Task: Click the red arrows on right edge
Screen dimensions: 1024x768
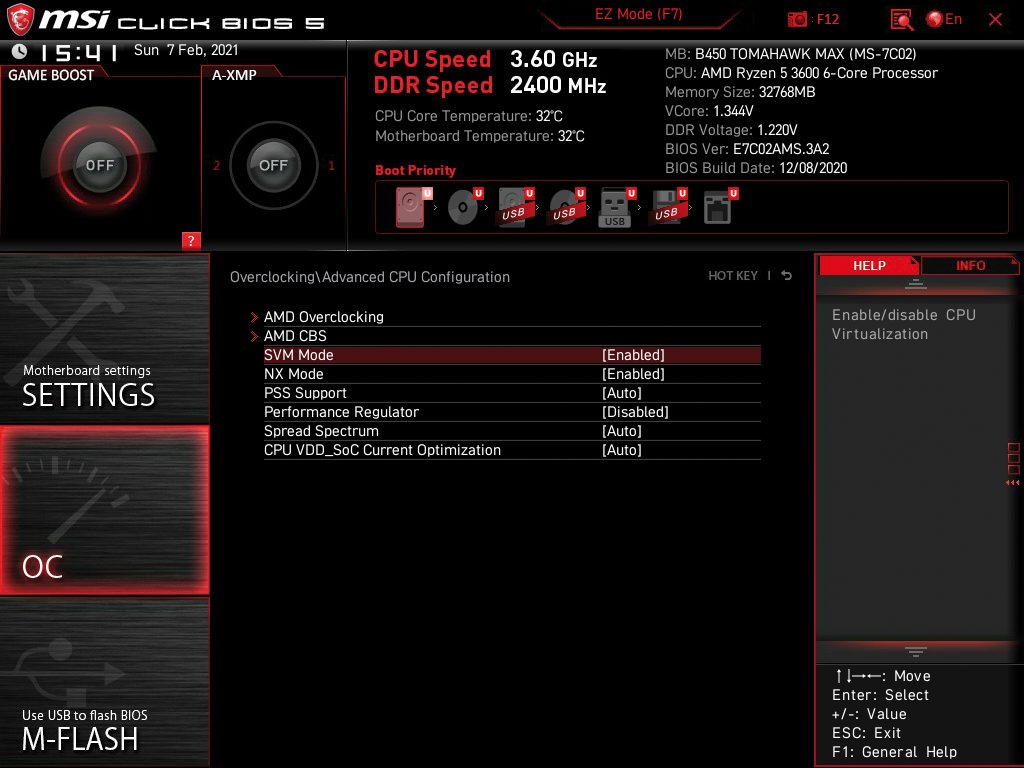Action: [1012, 483]
